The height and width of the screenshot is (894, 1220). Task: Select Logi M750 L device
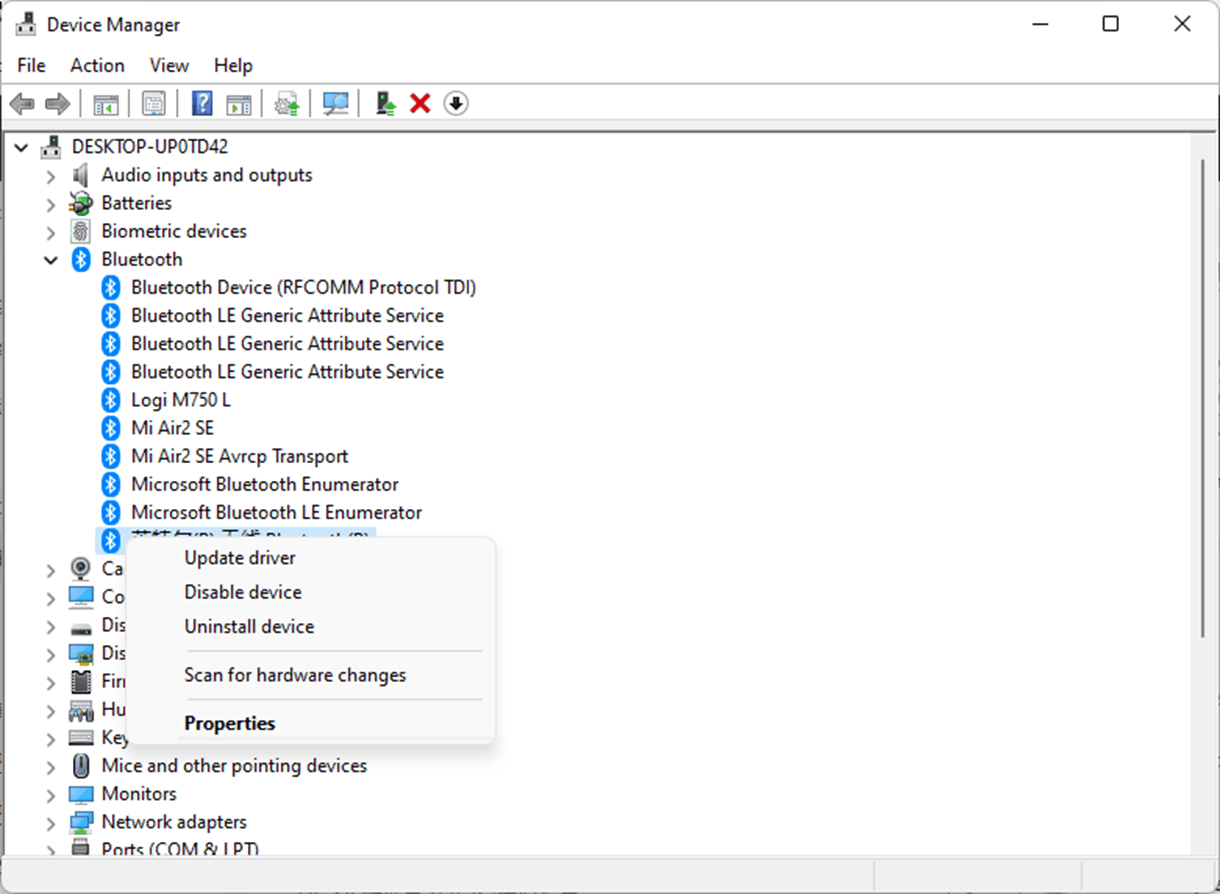181,400
